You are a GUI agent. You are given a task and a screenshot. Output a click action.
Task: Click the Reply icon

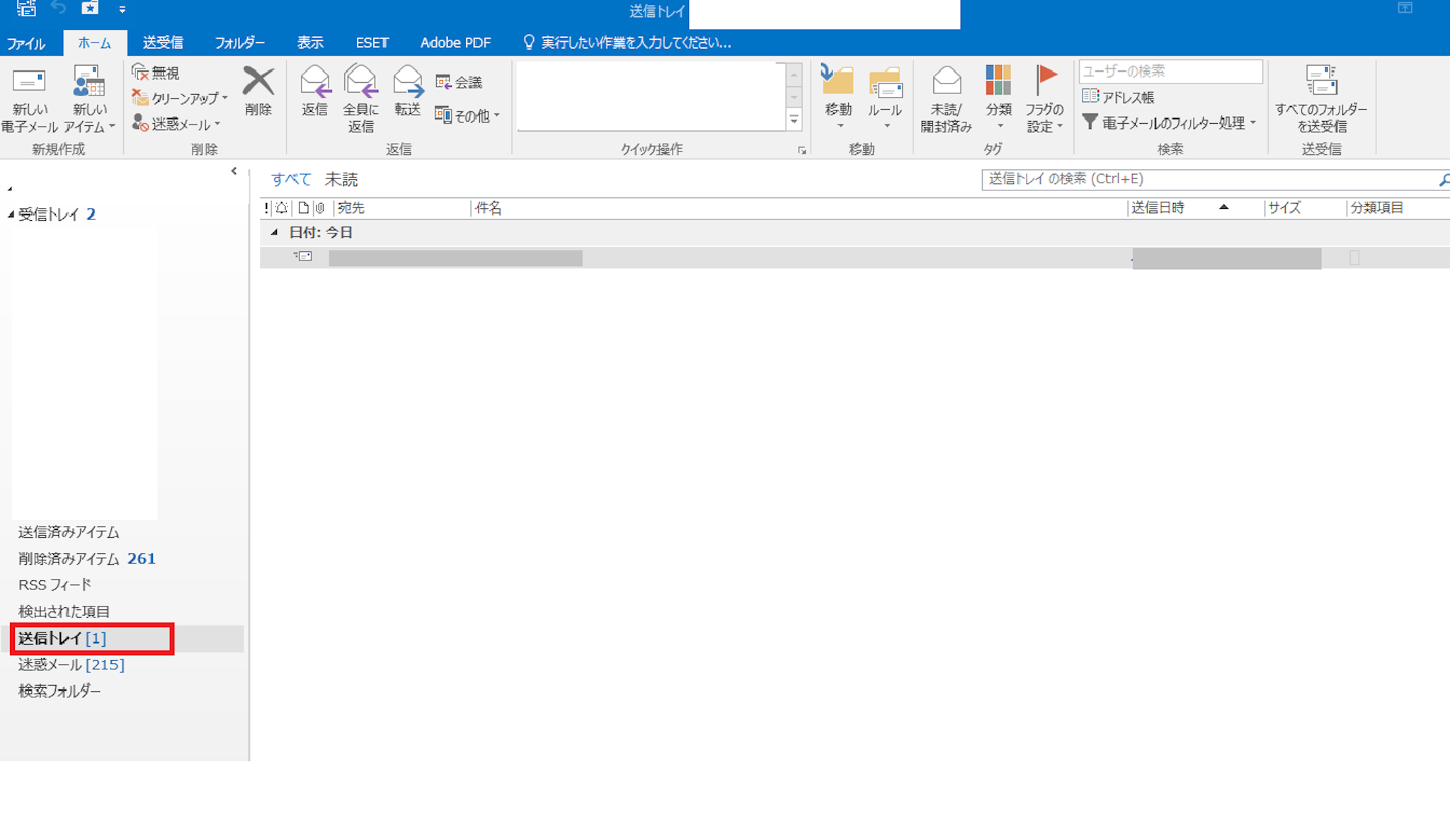[314, 82]
